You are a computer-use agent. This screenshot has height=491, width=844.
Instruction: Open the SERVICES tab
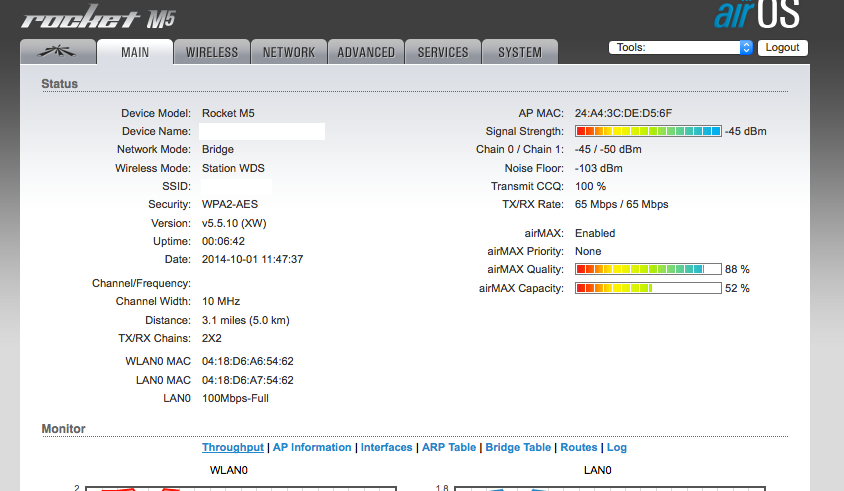[x=443, y=52]
